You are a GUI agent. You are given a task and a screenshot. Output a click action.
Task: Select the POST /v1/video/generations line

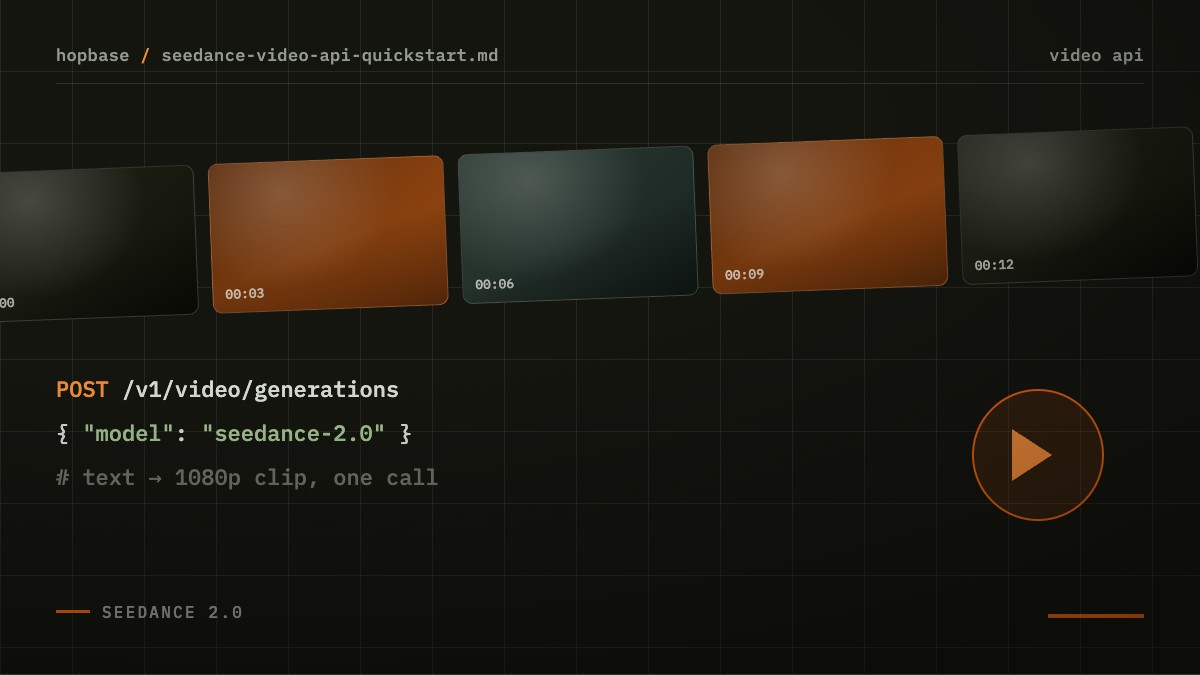point(227,389)
